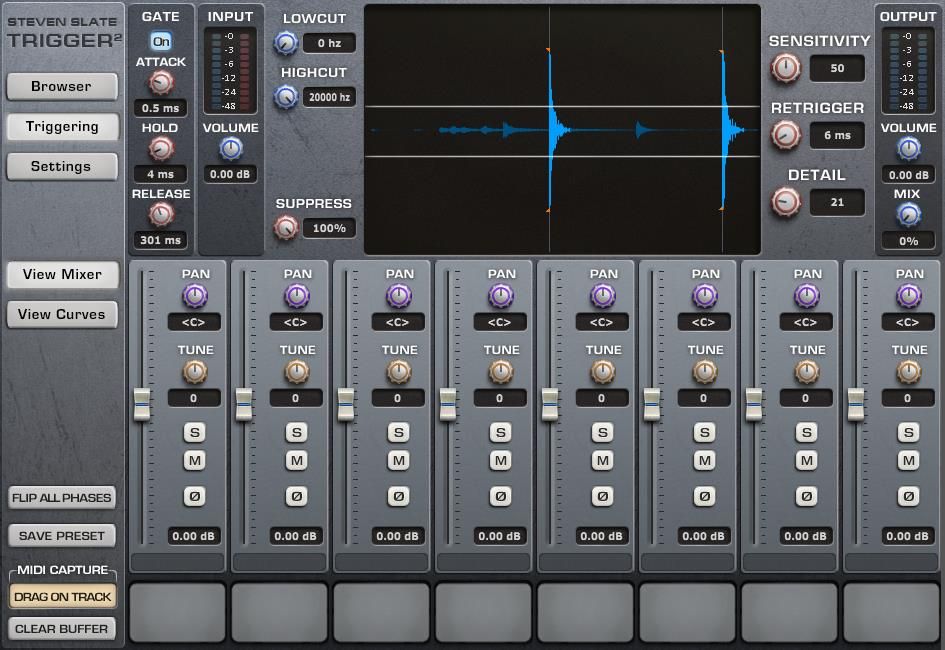
Task: Click Flip All Phases button
Action: pos(62,498)
